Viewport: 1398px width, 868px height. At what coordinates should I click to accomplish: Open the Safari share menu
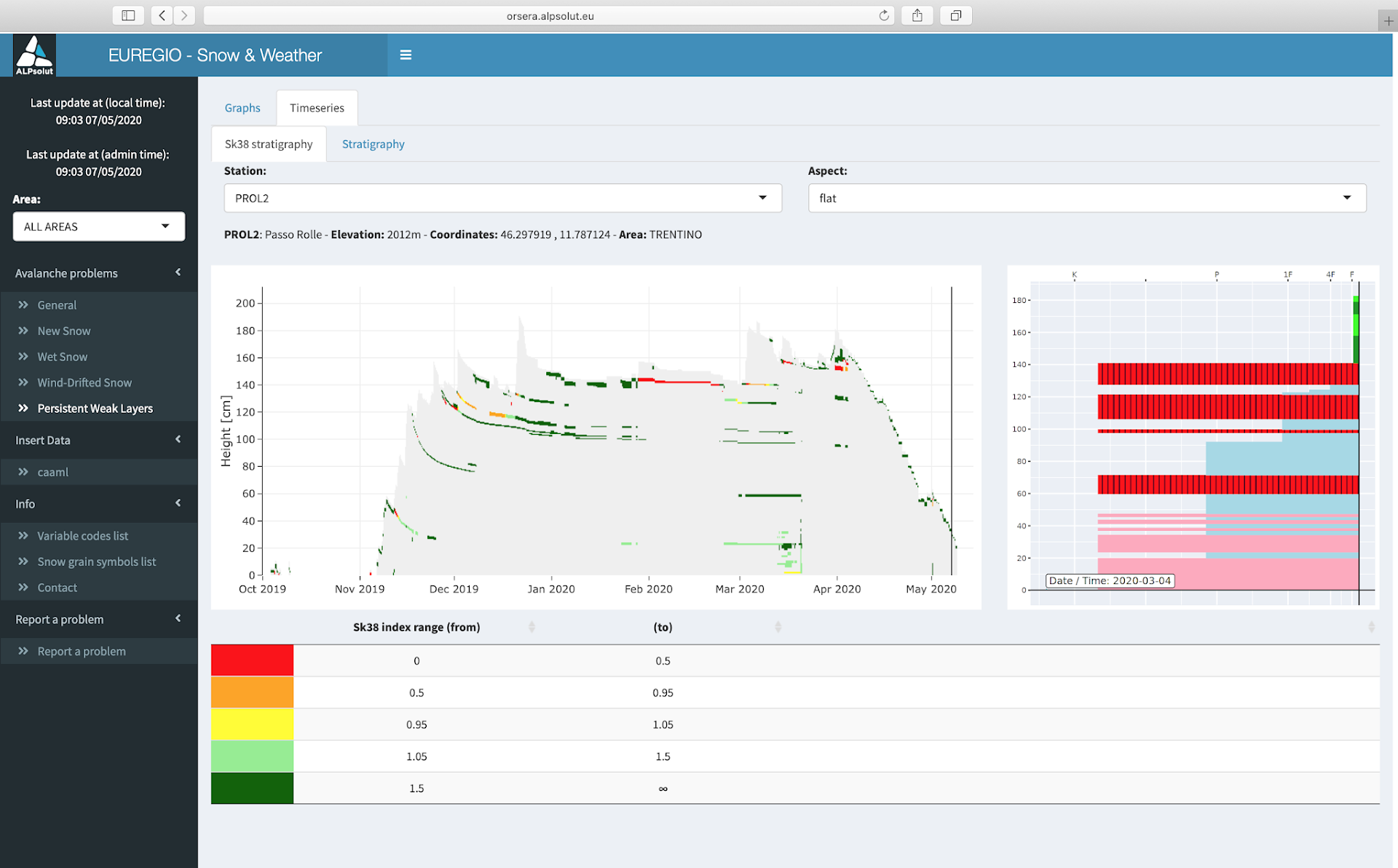[917, 15]
